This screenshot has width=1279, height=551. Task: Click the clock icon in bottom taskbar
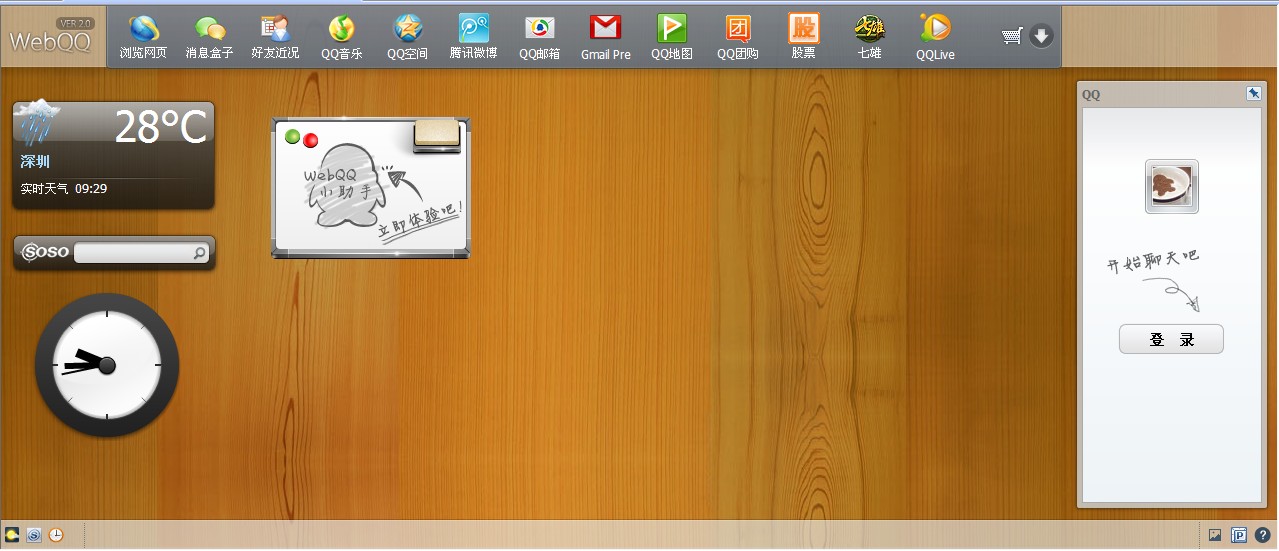tap(56, 535)
